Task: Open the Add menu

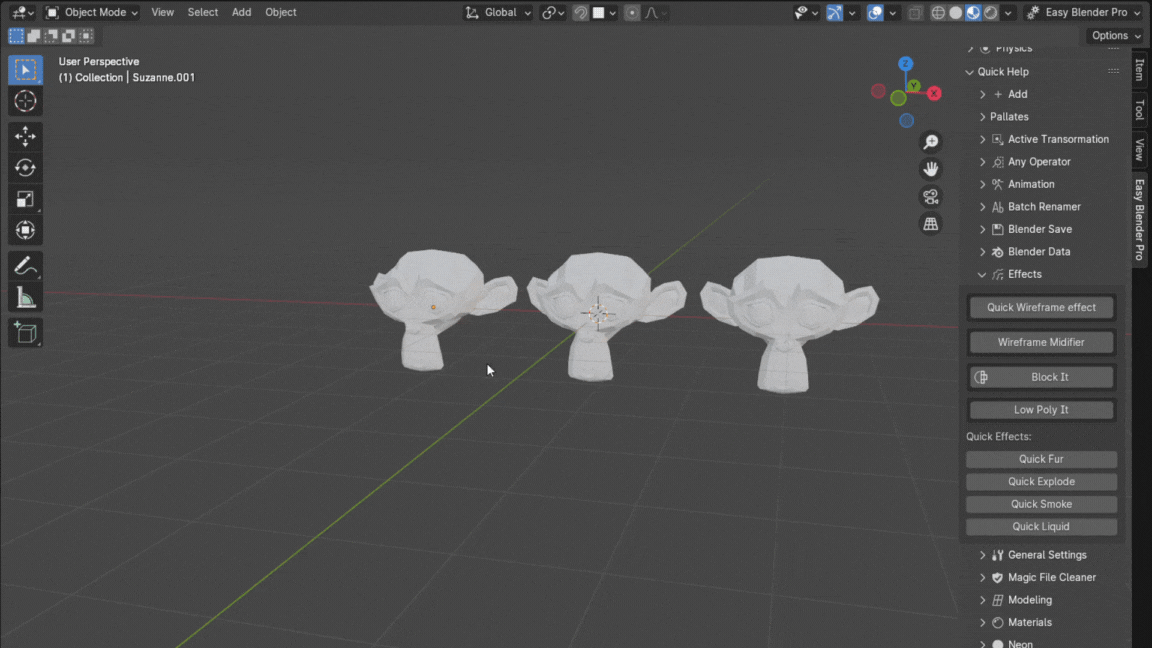Action: (x=241, y=13)
